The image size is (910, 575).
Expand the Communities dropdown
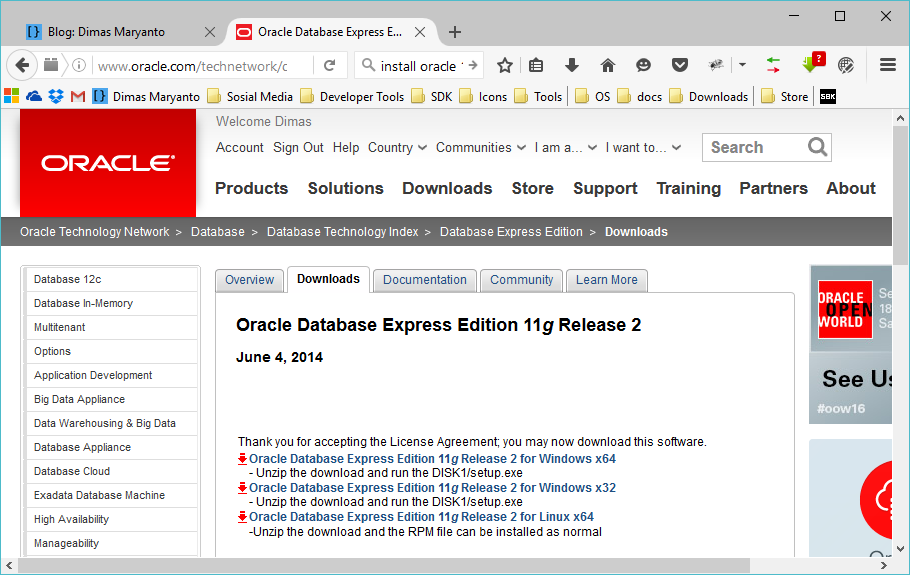tap(481, 148)
